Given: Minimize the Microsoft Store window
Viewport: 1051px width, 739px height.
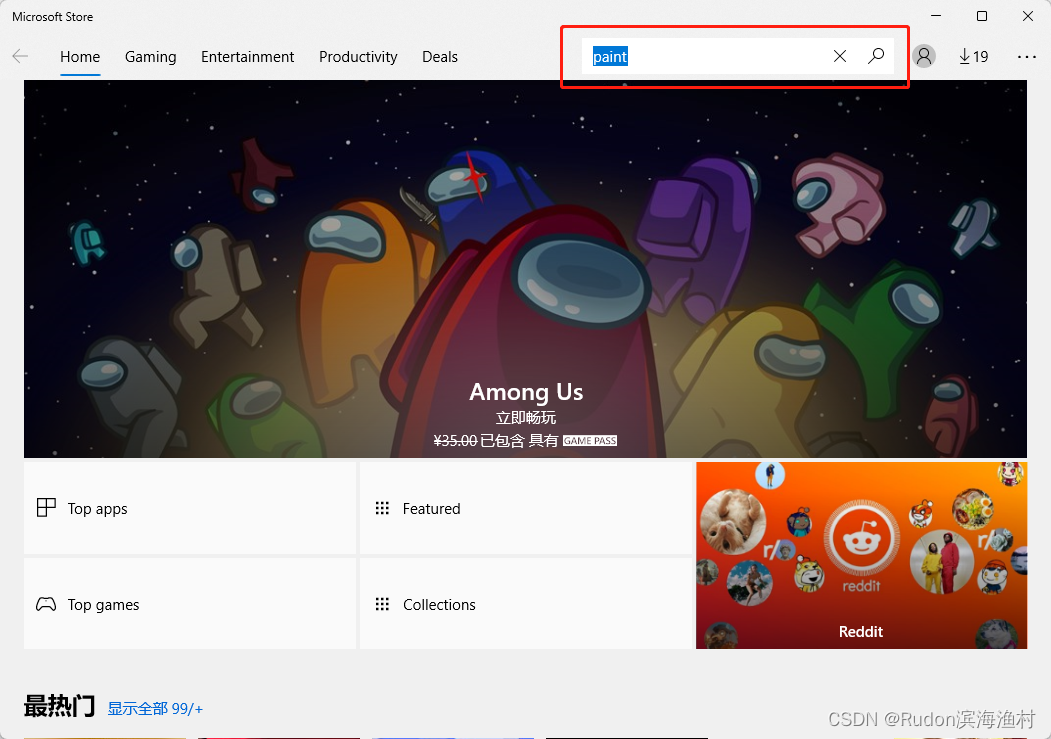Looking at the screenshot, I should point(936,16).
